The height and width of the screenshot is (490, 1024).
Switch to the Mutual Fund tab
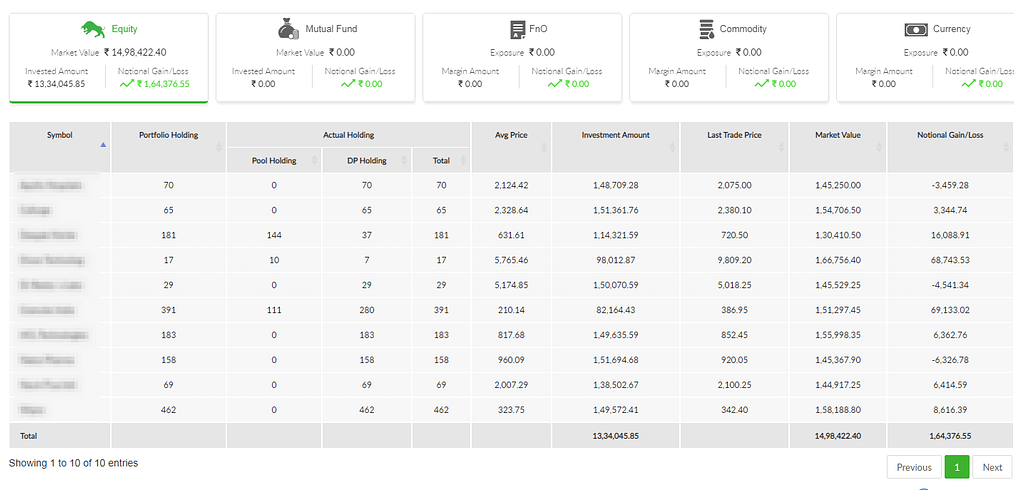click(315, 57)
